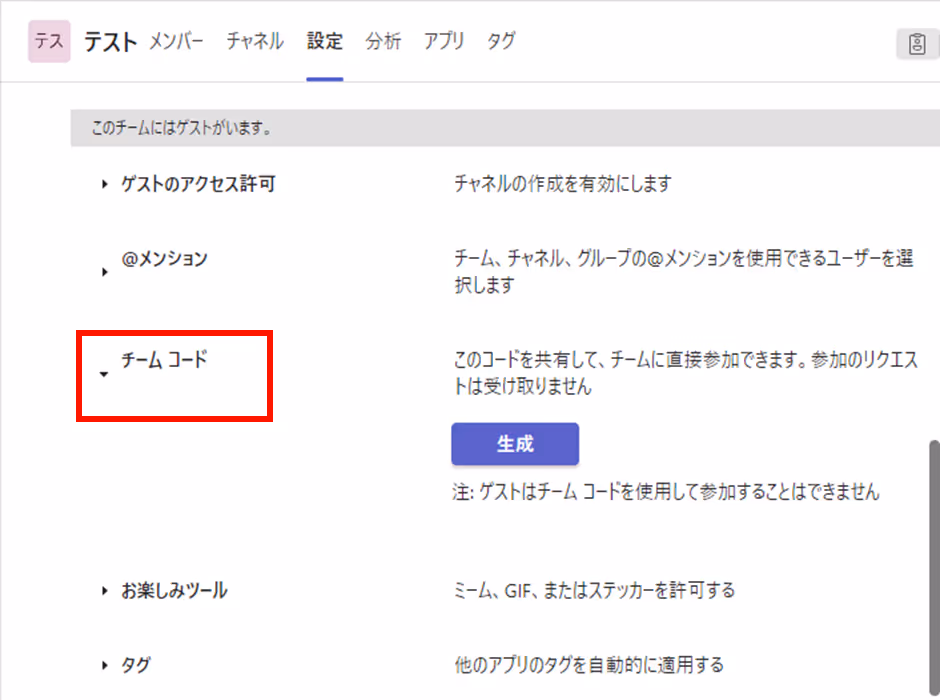Screen dimensions: 940x700
Task: Click the note about ゲストはチーム コード
Action: (665, 492)
